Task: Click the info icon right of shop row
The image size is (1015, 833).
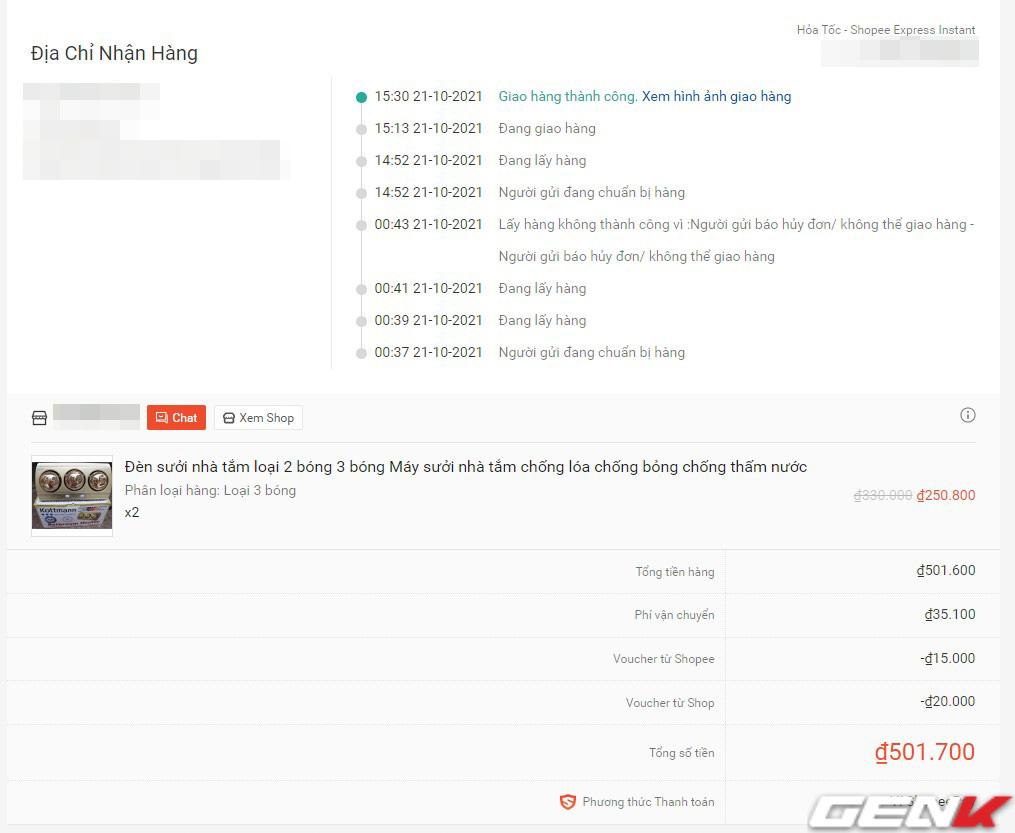Action: pos(967,415)
